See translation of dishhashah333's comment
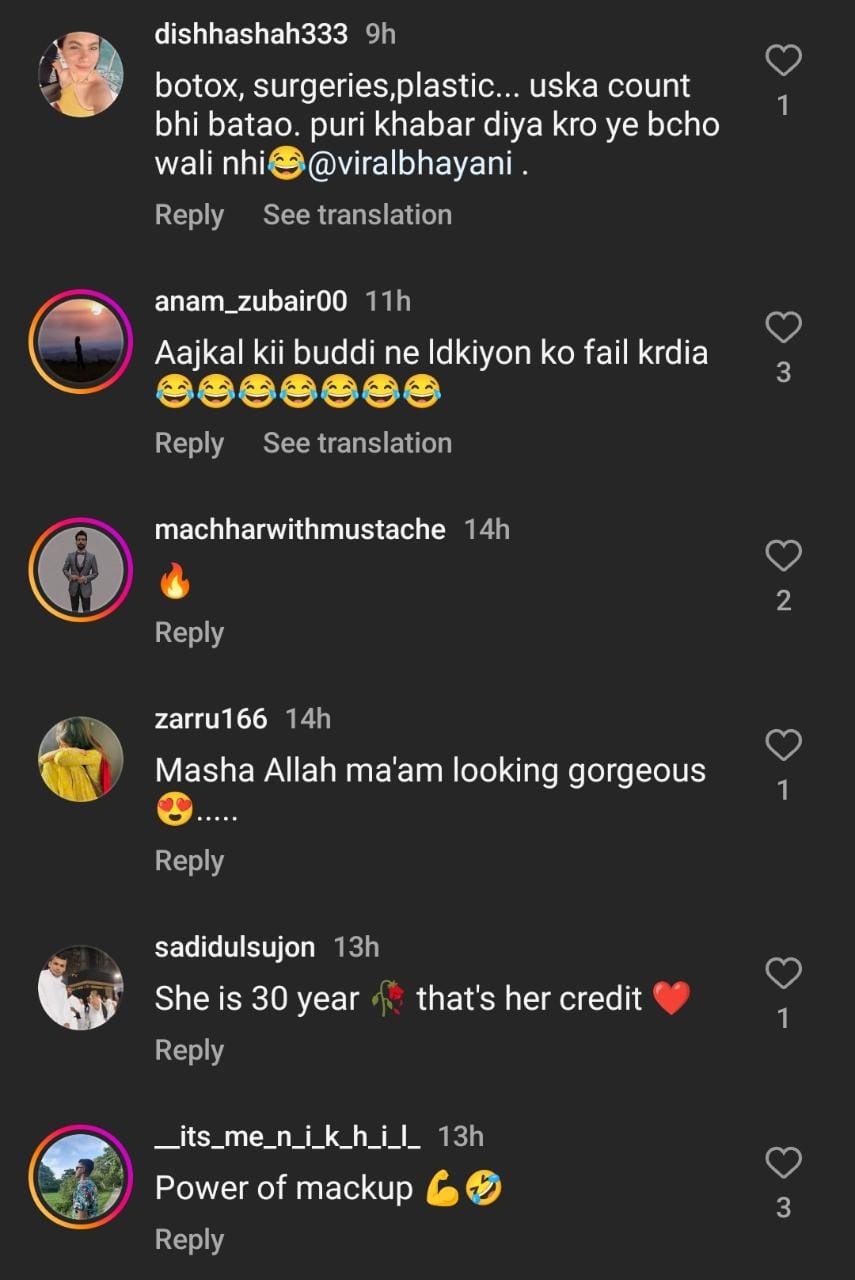This screenshot has height=1280, width=855. point(357,215)
